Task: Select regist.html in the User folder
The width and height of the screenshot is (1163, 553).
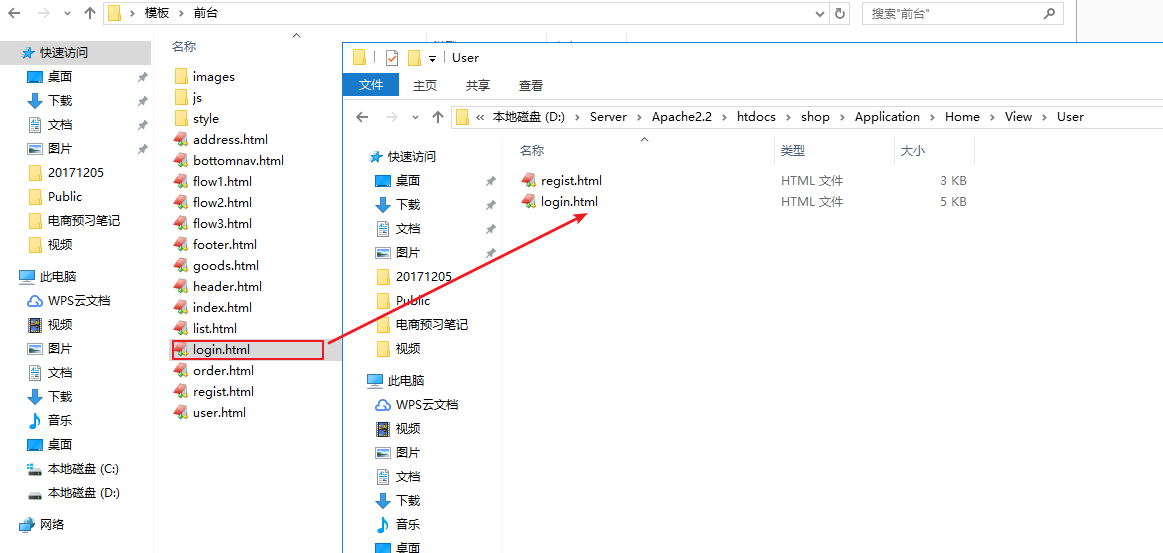Action: pyautogui.click(x=570, y=181)
